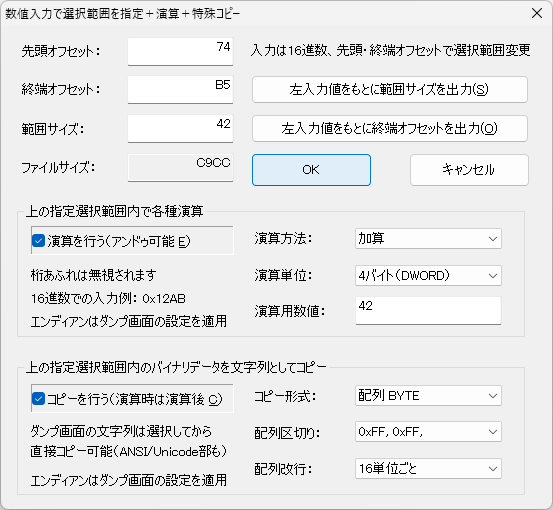Click the キャンセル button

coord(469,170)
